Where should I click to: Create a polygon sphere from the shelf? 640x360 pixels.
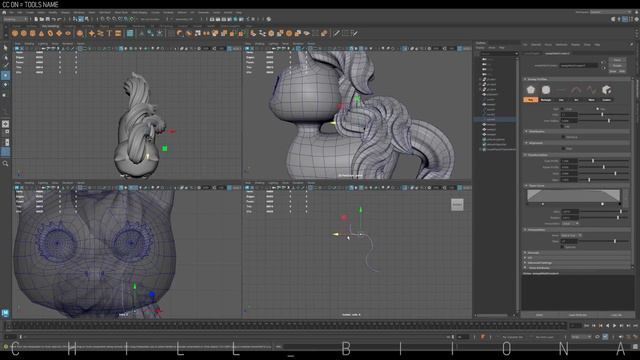[x=15, y=33]
